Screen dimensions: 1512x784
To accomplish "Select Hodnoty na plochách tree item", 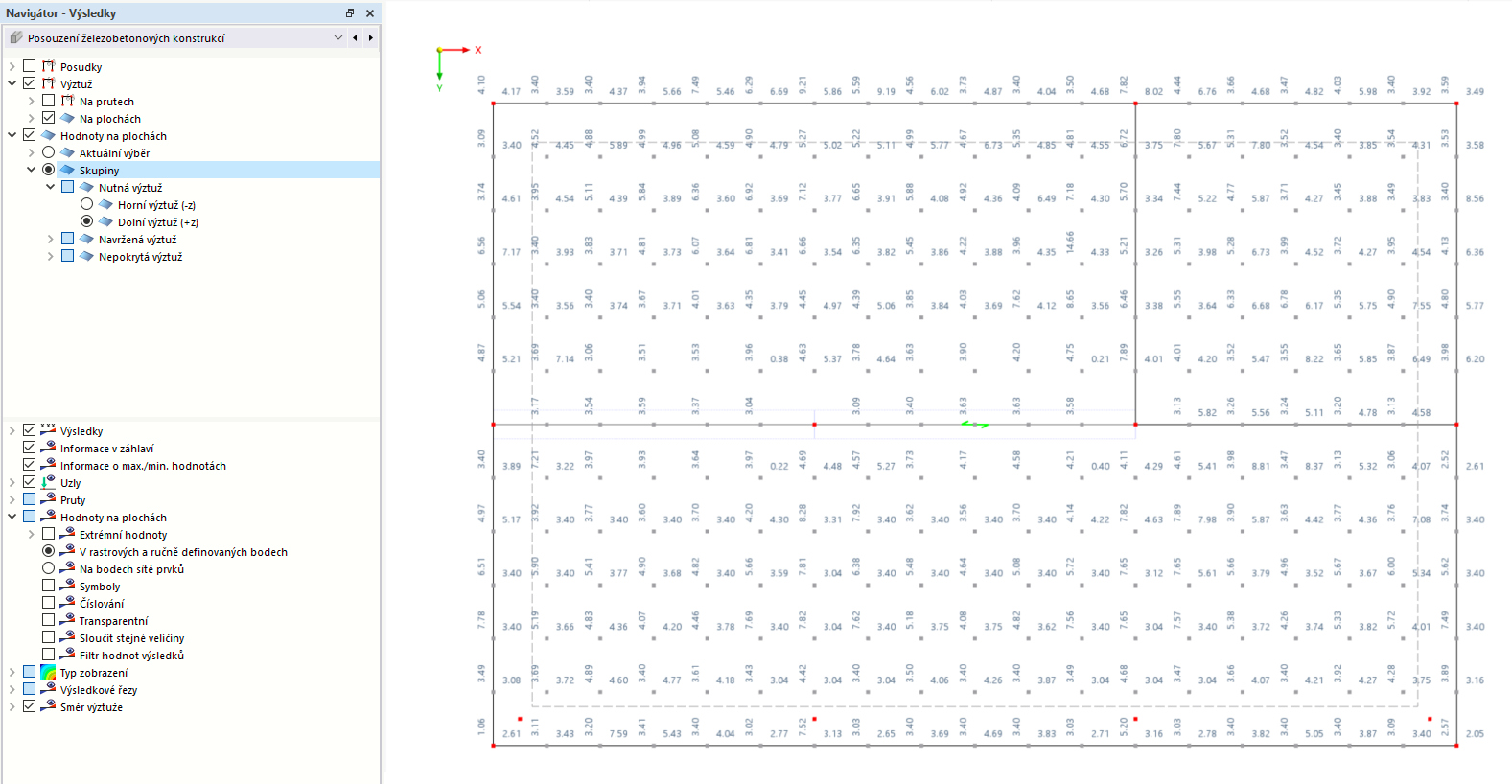I will 113,518.
